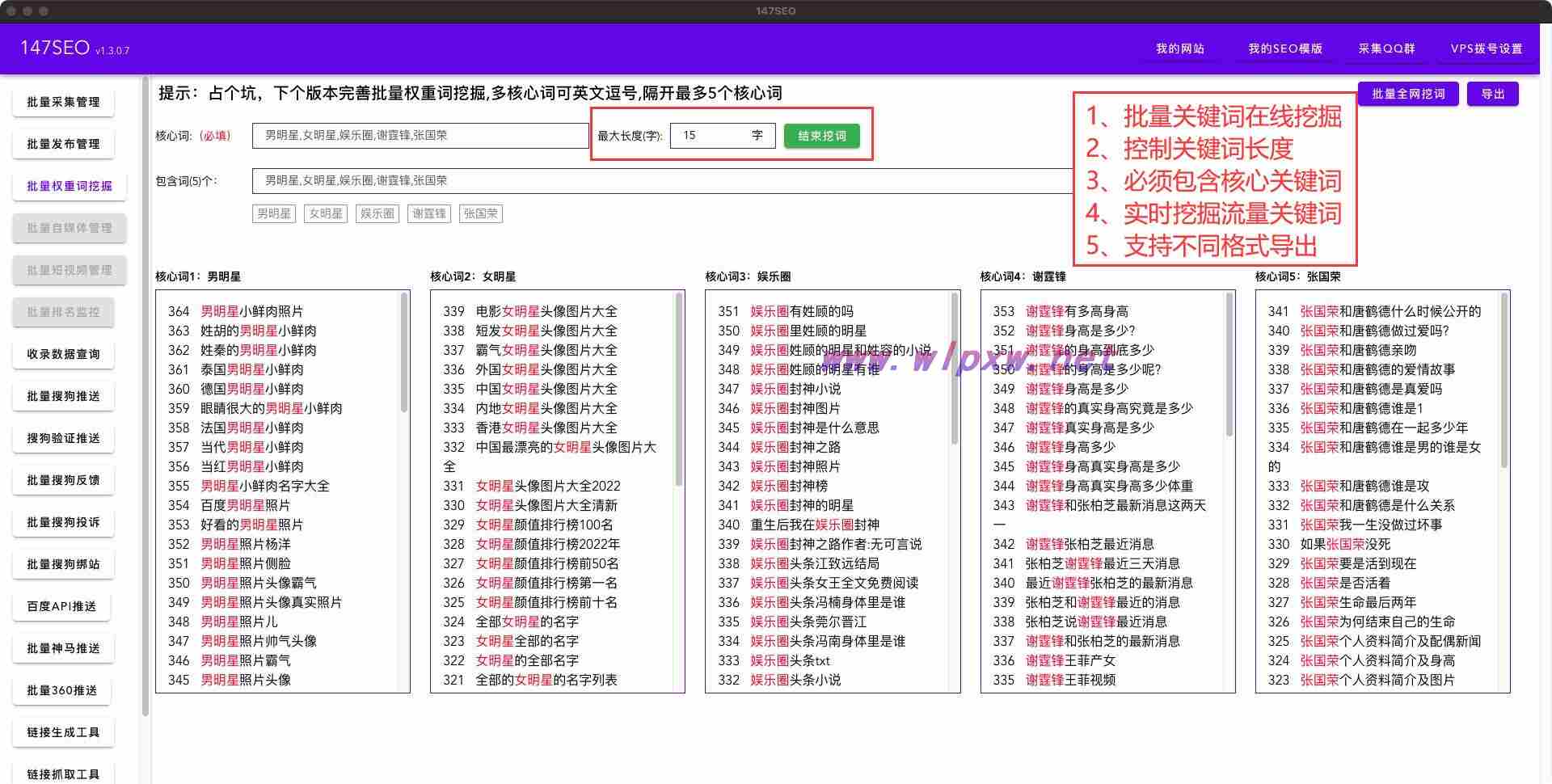Open 采集QQ群 link
Screen dimensions: 1552x784
[x=1386, y=49]
